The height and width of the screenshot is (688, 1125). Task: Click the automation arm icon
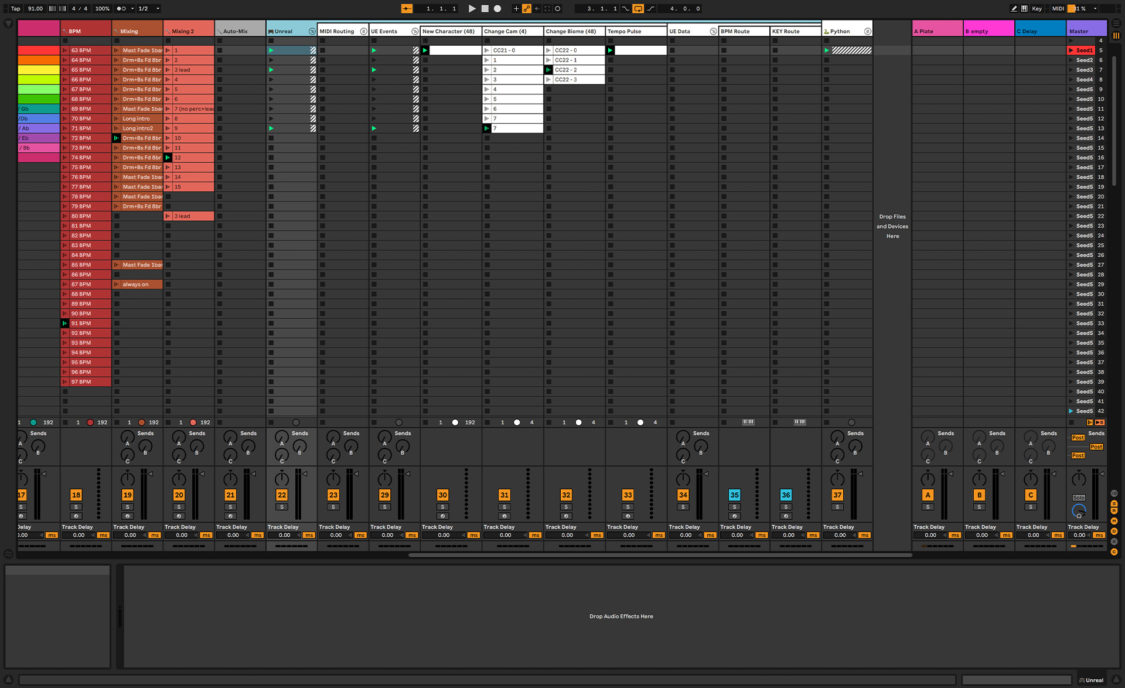[x=525, y=8]
